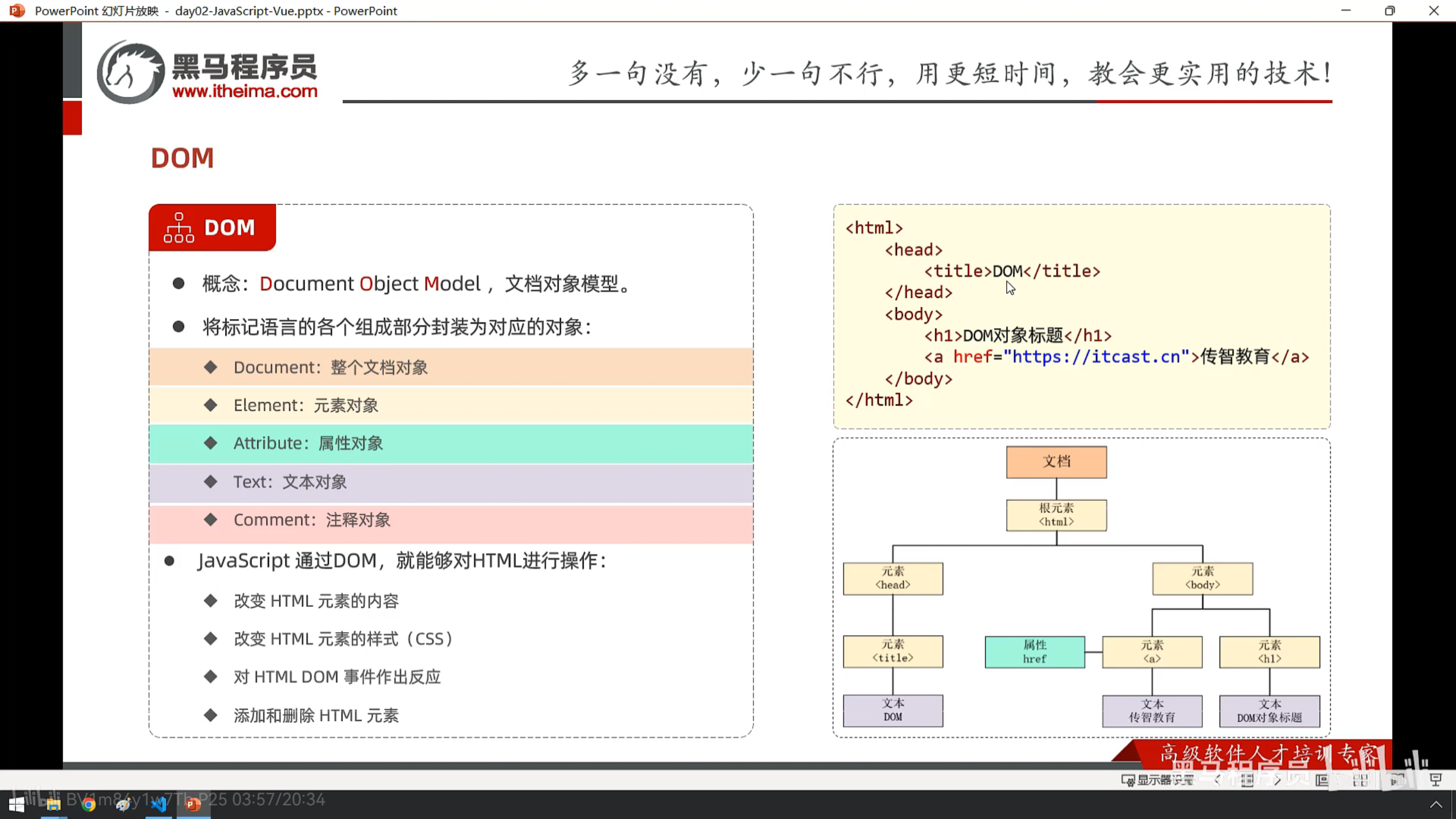Click the 文本 DOM对象标题 leaf node
The image size is (1456, 819).
click(1270, 711)
